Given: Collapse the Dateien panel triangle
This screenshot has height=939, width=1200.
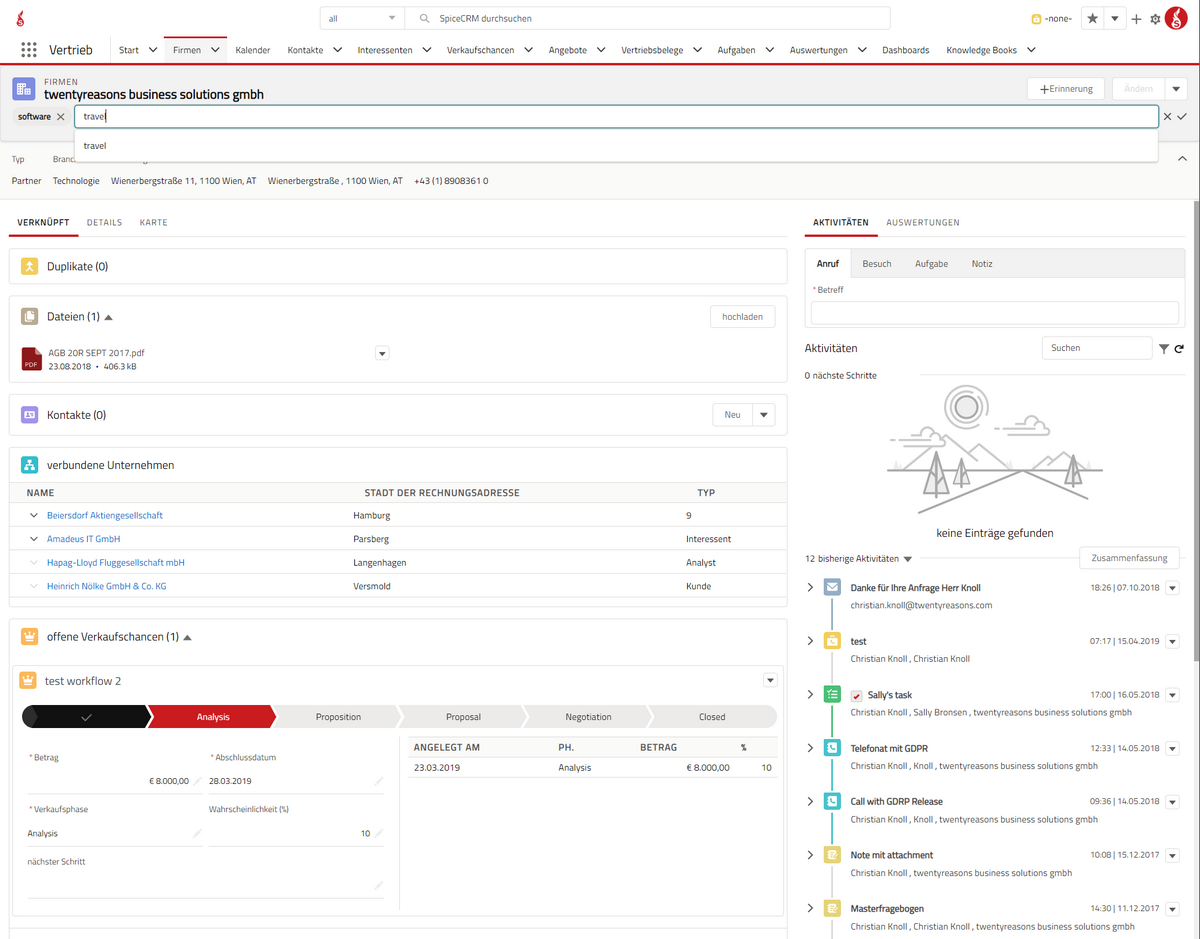Looking at the screenshot, I should (x=108, y=317).
